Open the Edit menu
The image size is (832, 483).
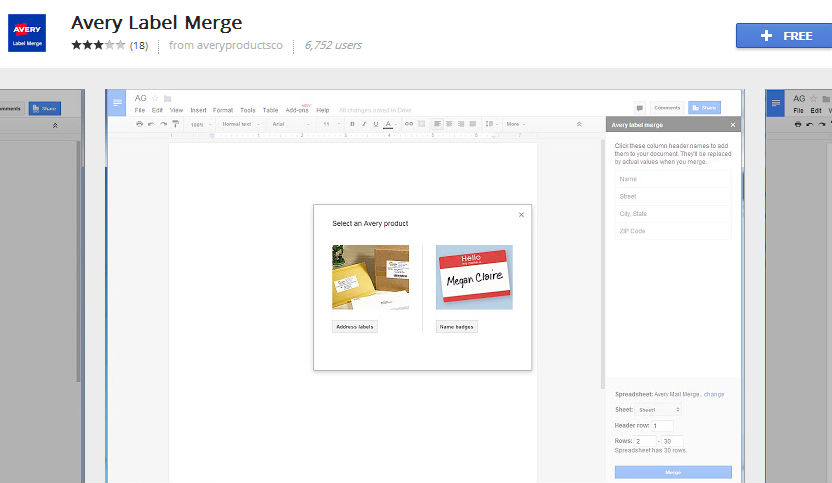pos(157,110)
